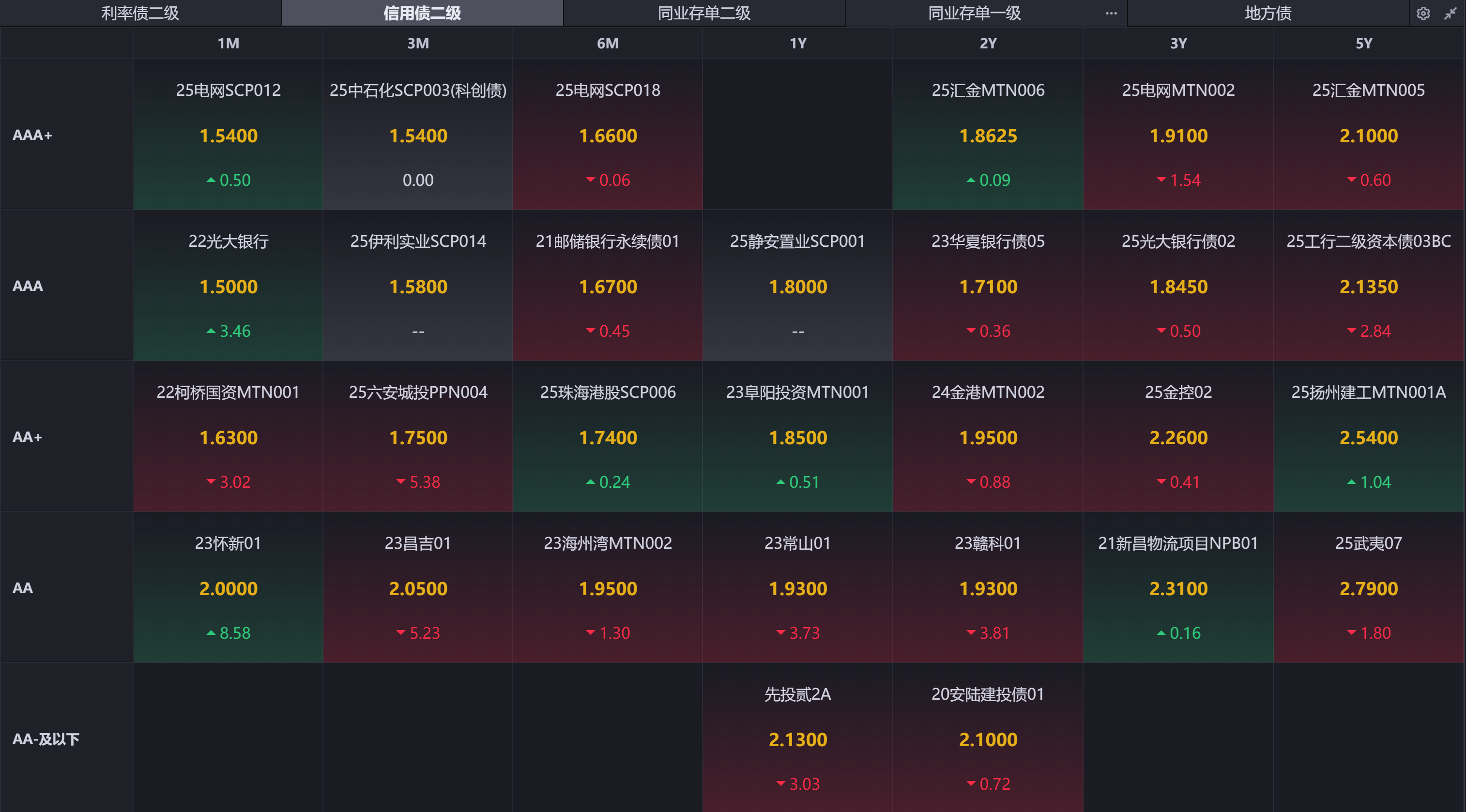The image size is (1466, 812).
Task: Open the 地方债 tab
Action: tap(1268, 13)
